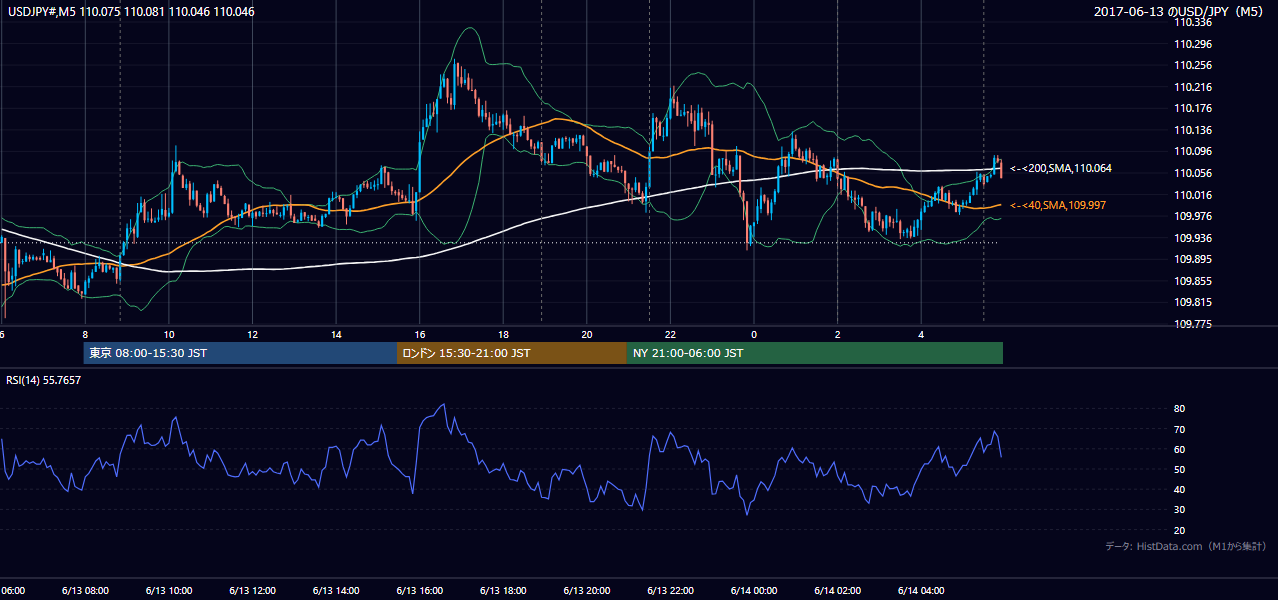Viewport: 1278px width, 600px height.
Task: Click the 6/13 16:00 time axis label
Action: pyautogui.click(x=419, y=590)
